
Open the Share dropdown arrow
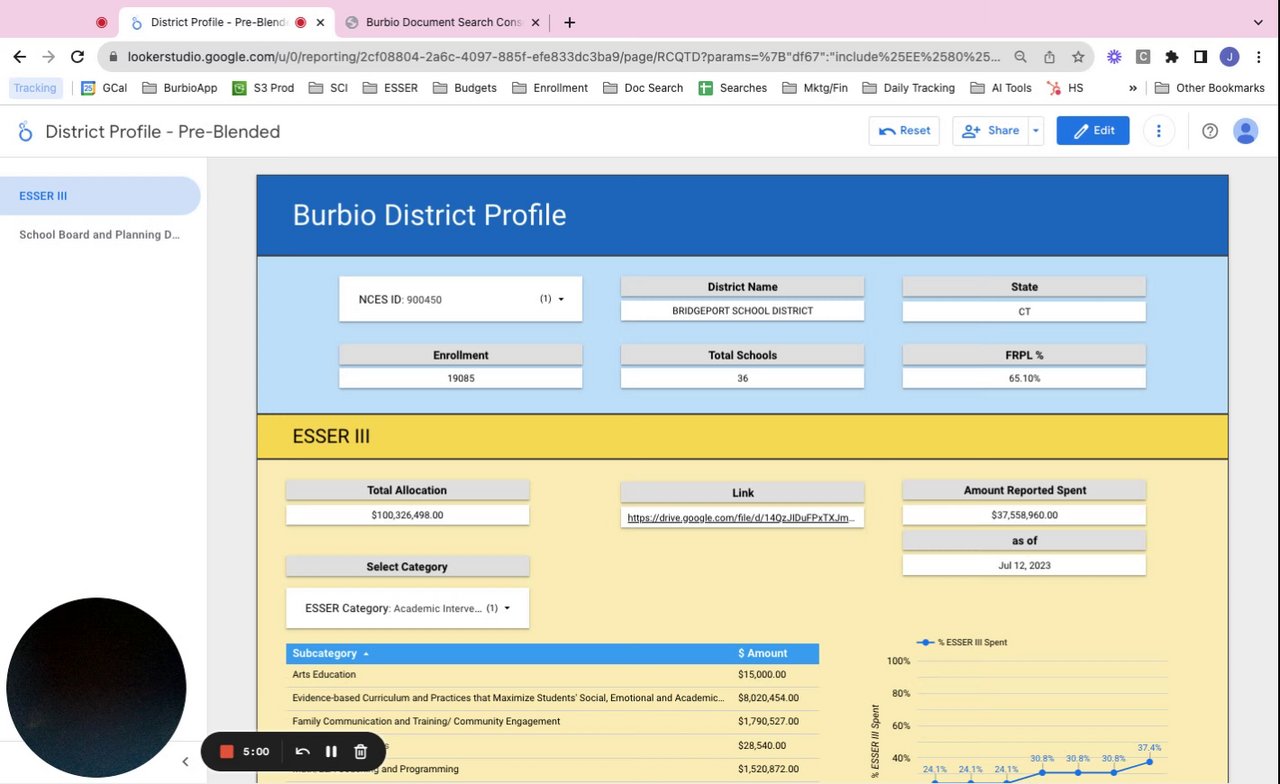click(1036, 131)
